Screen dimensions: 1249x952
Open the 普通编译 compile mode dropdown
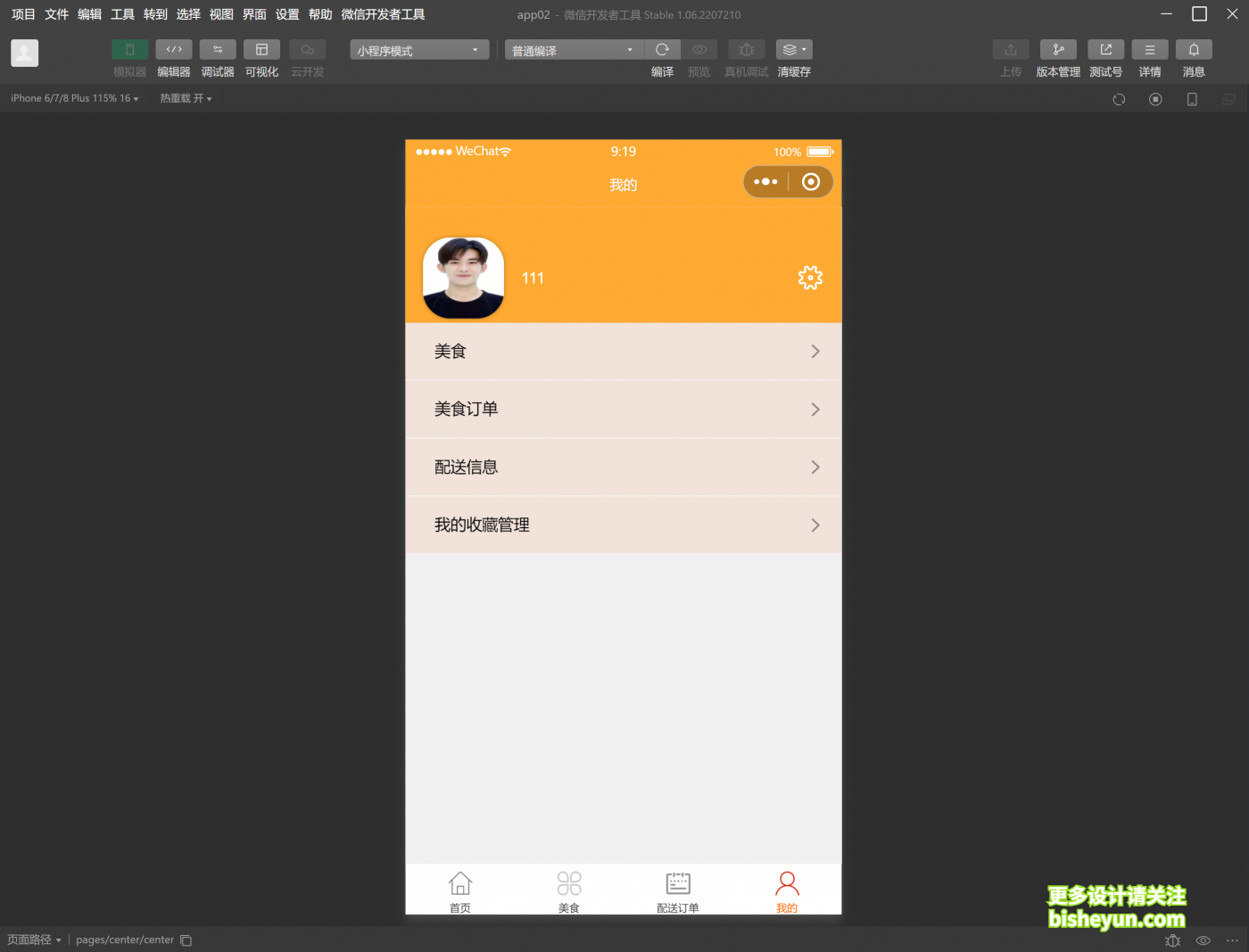(574, 50)
